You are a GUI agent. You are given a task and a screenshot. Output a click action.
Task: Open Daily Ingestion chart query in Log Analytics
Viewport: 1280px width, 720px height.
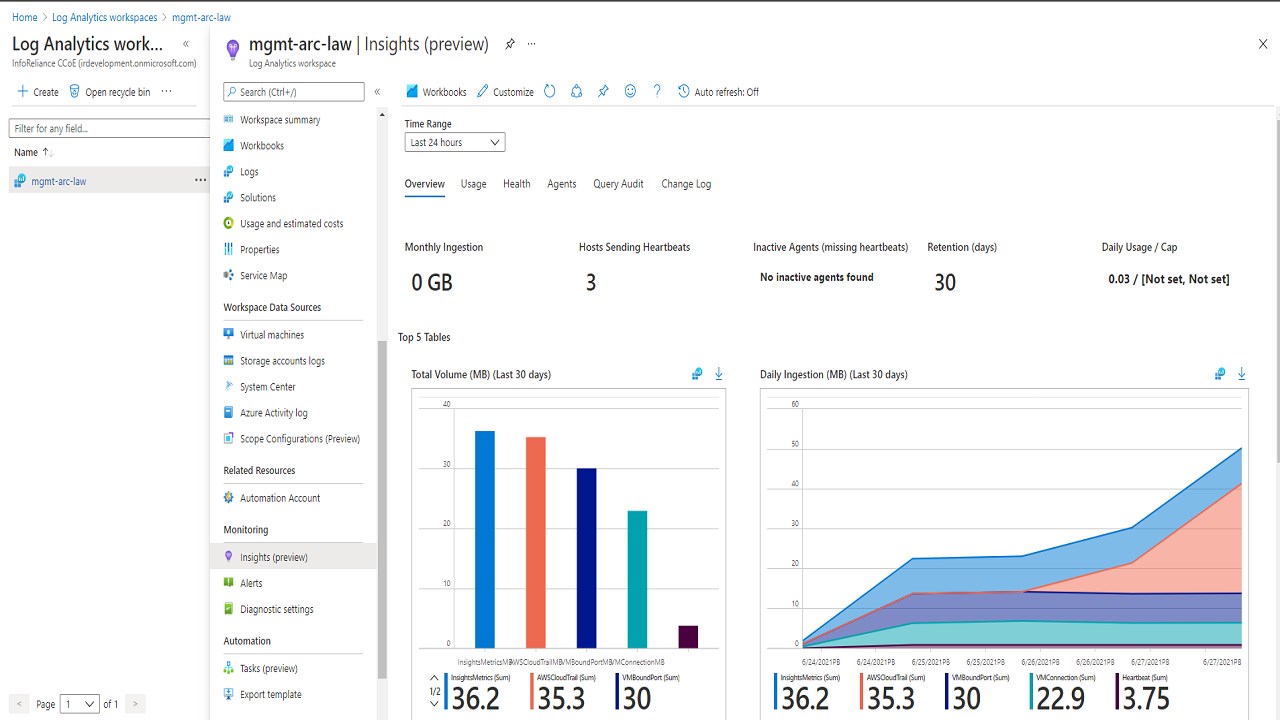point(1220,374)
